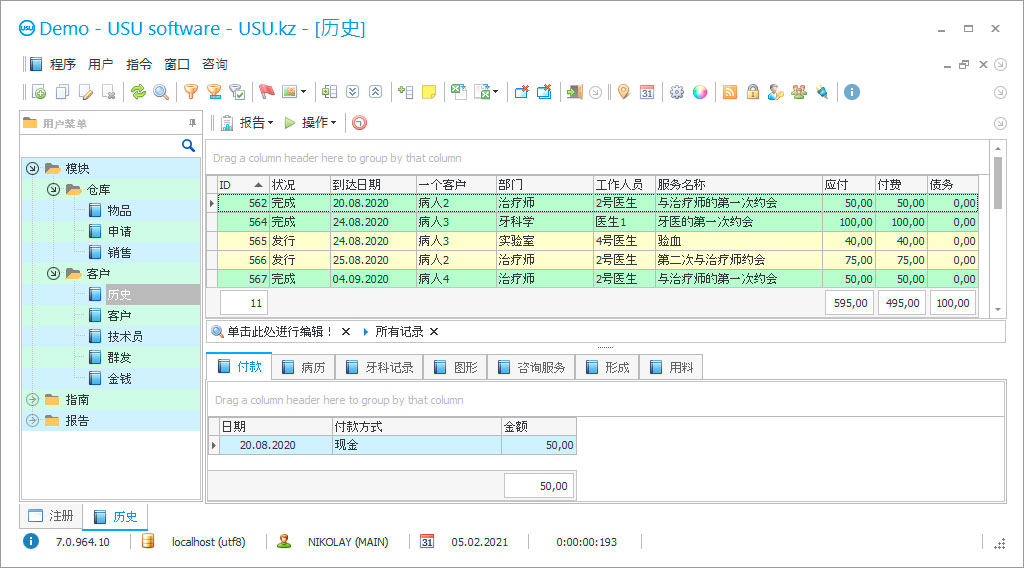Expand the 指南 folder in tree

click(x=32, y=399)
